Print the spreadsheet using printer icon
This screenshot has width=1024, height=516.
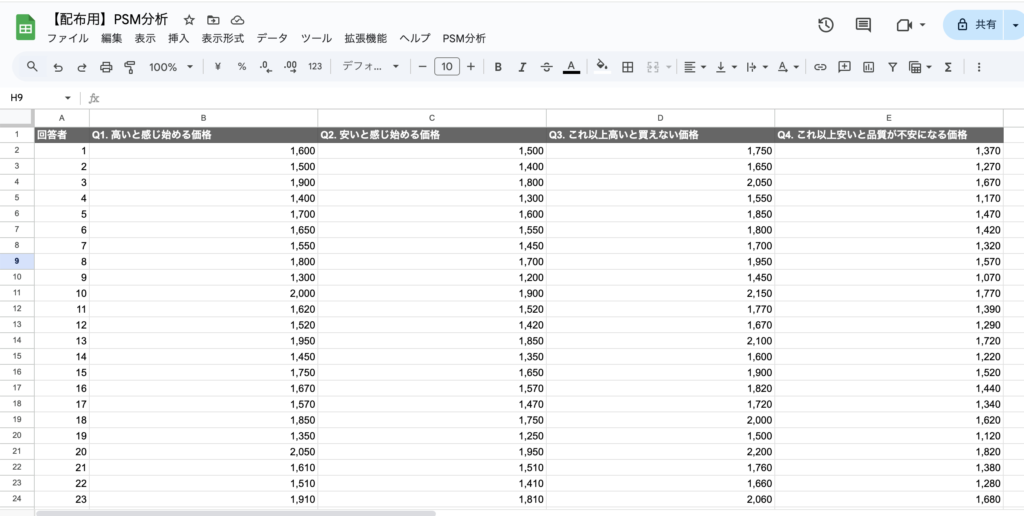coord(106,67)
